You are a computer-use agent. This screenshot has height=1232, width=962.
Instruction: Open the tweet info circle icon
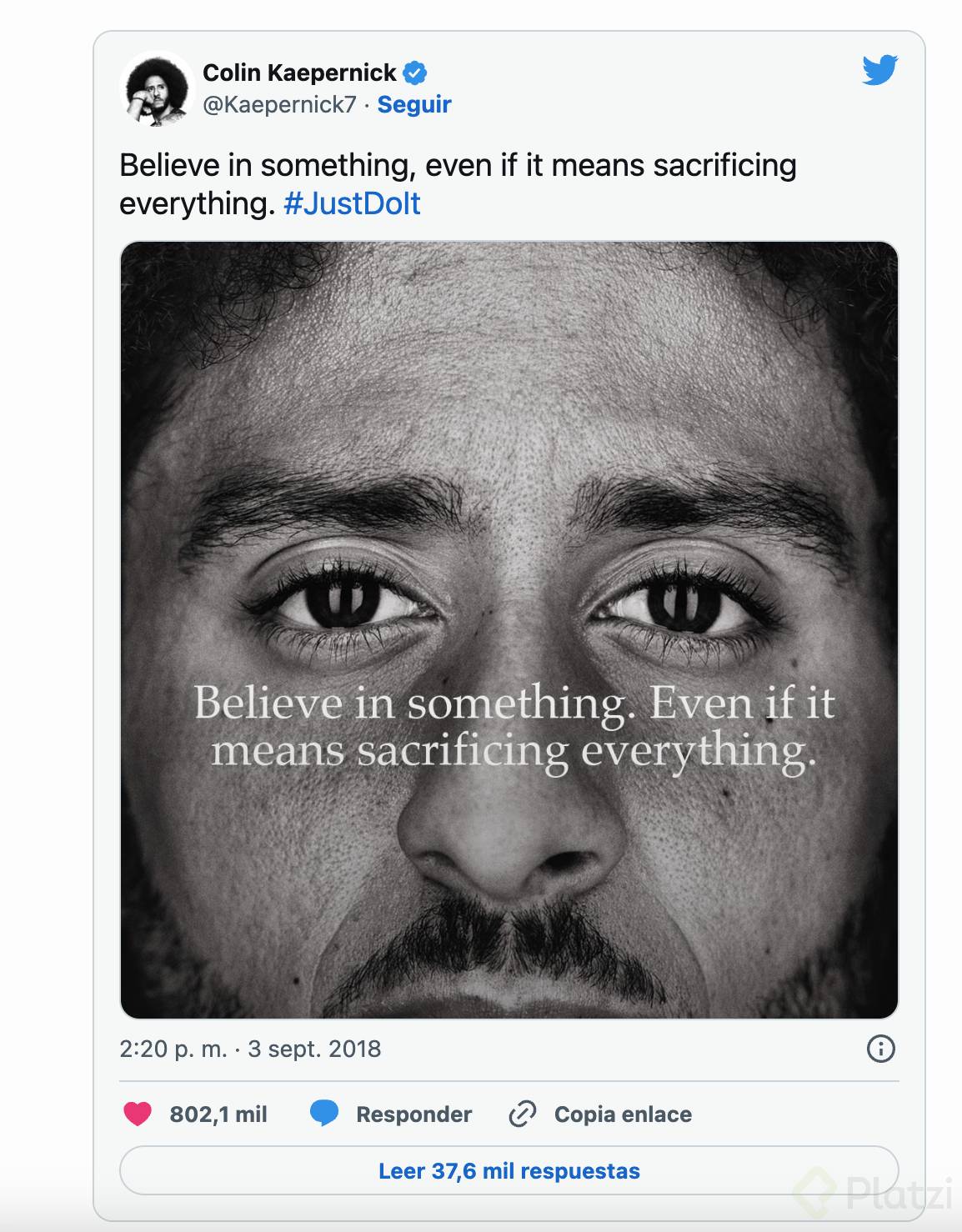(880, 1049)
